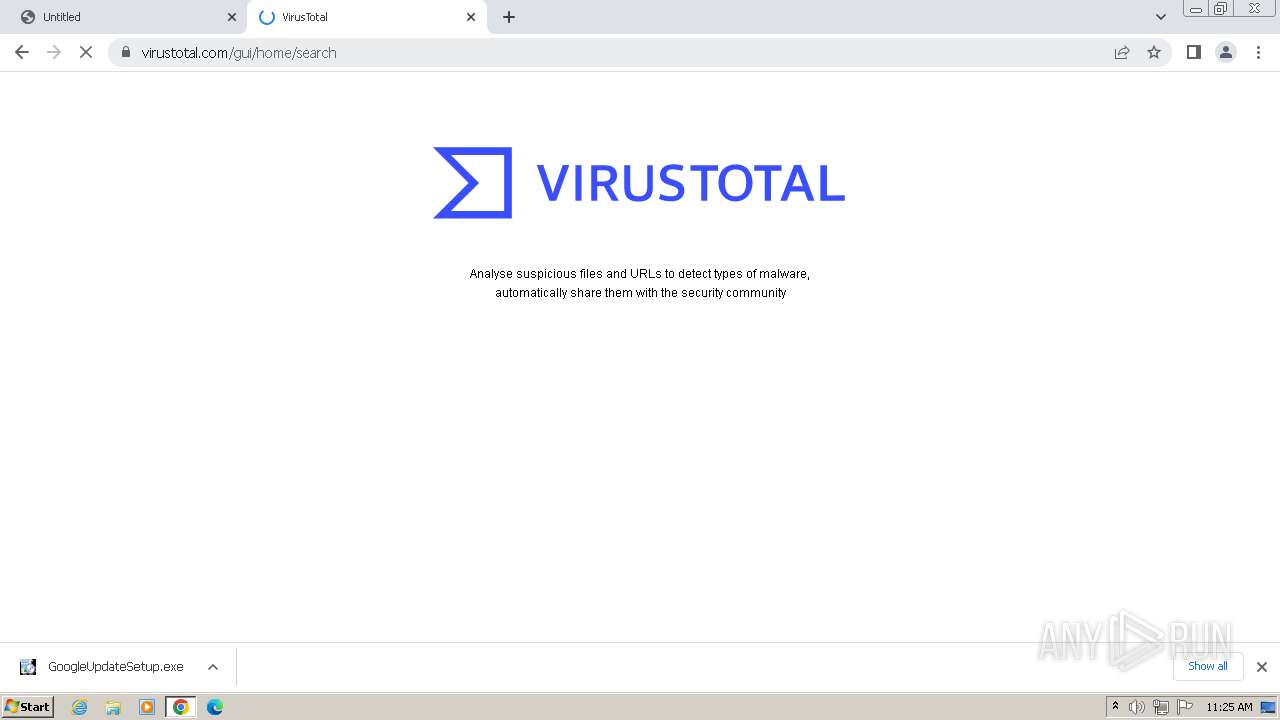Show all downloads

[x=1208, y=666]
